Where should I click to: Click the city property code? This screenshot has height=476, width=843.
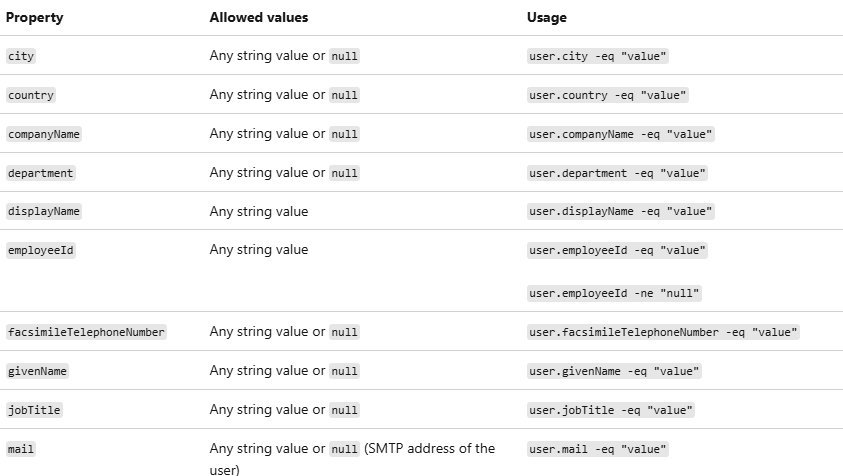[x=21, y=56]
